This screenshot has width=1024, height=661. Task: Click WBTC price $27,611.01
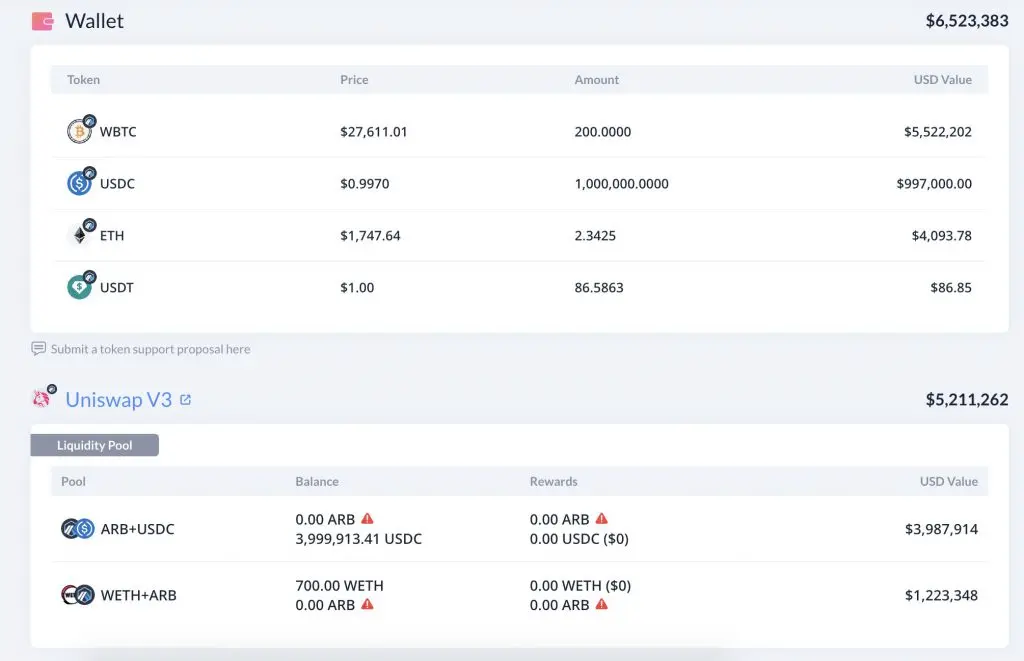tap(374, 132)
